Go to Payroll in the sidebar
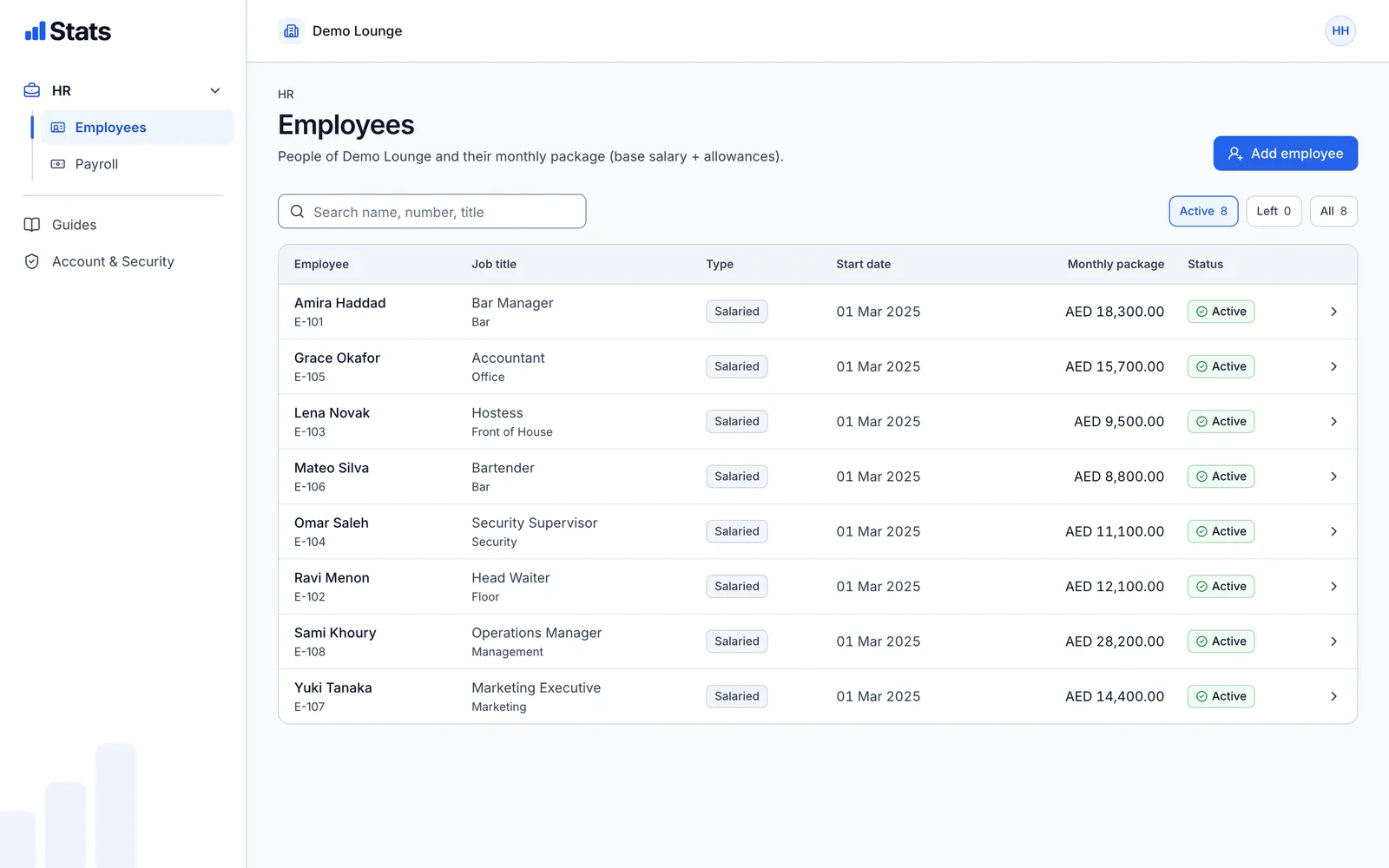This screenshot has height=868, width=1389. tap(137, 164)
